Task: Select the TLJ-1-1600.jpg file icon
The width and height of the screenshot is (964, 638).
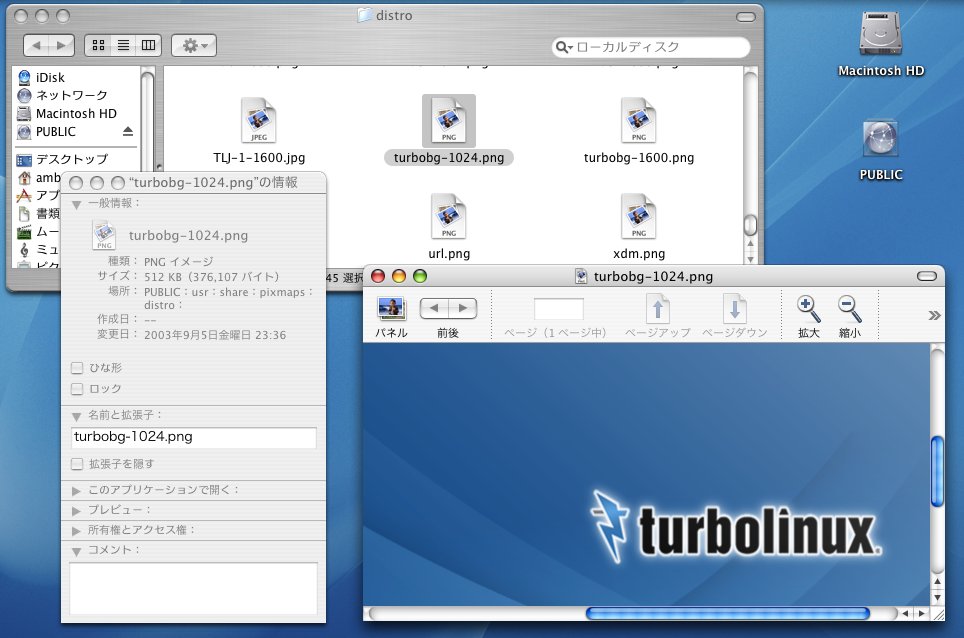Action: [259, 120]
